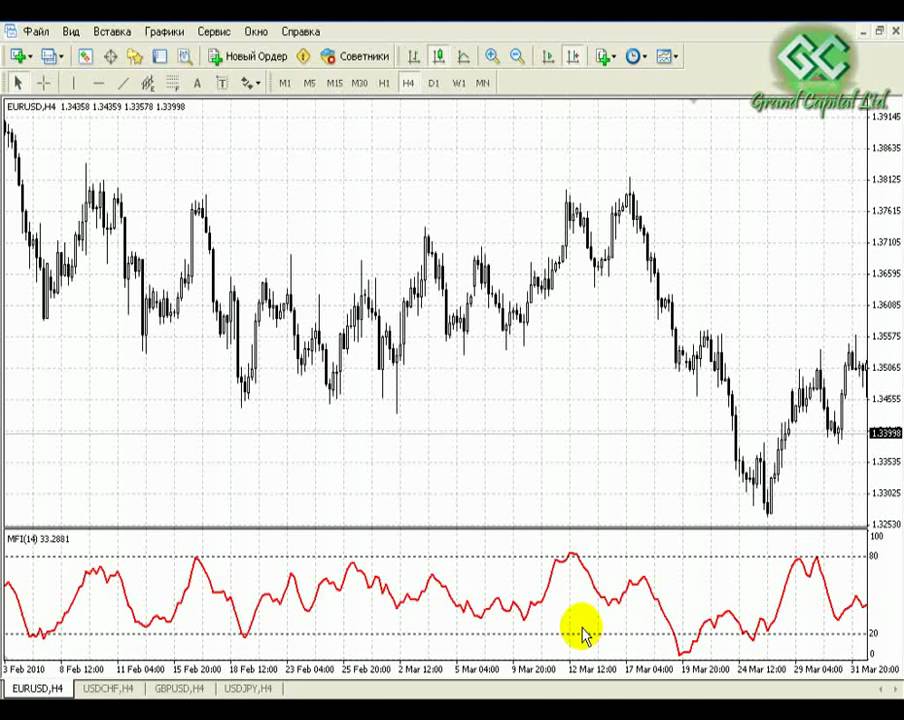Image resolution: width=904 pixels, height=720 pixels.
Task: Select the crosshair tool
Action: [x=43, y=83]
